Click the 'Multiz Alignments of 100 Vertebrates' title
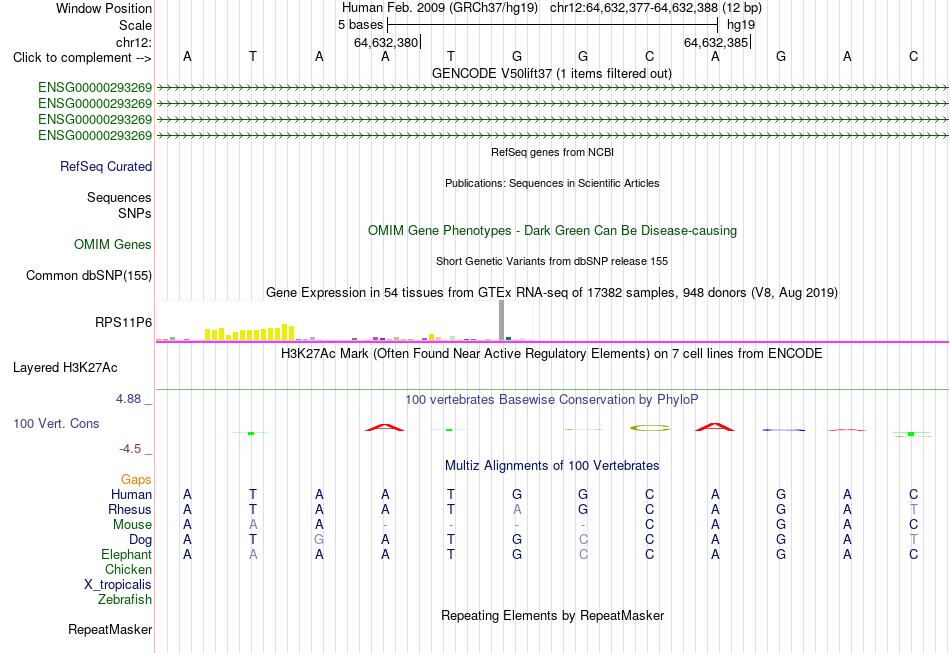950x653 pixels. click(552, 466)
